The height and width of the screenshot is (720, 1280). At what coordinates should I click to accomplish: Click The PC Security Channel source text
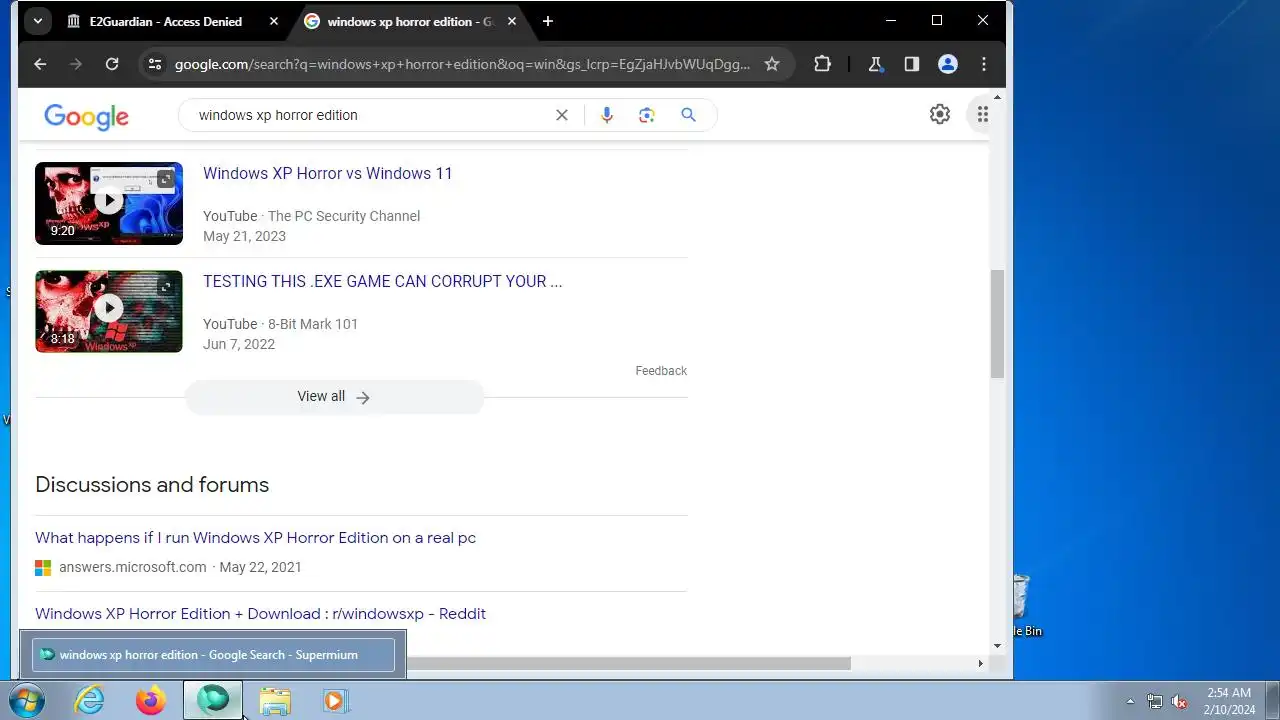pyautogui.click(x=343, y=216)
